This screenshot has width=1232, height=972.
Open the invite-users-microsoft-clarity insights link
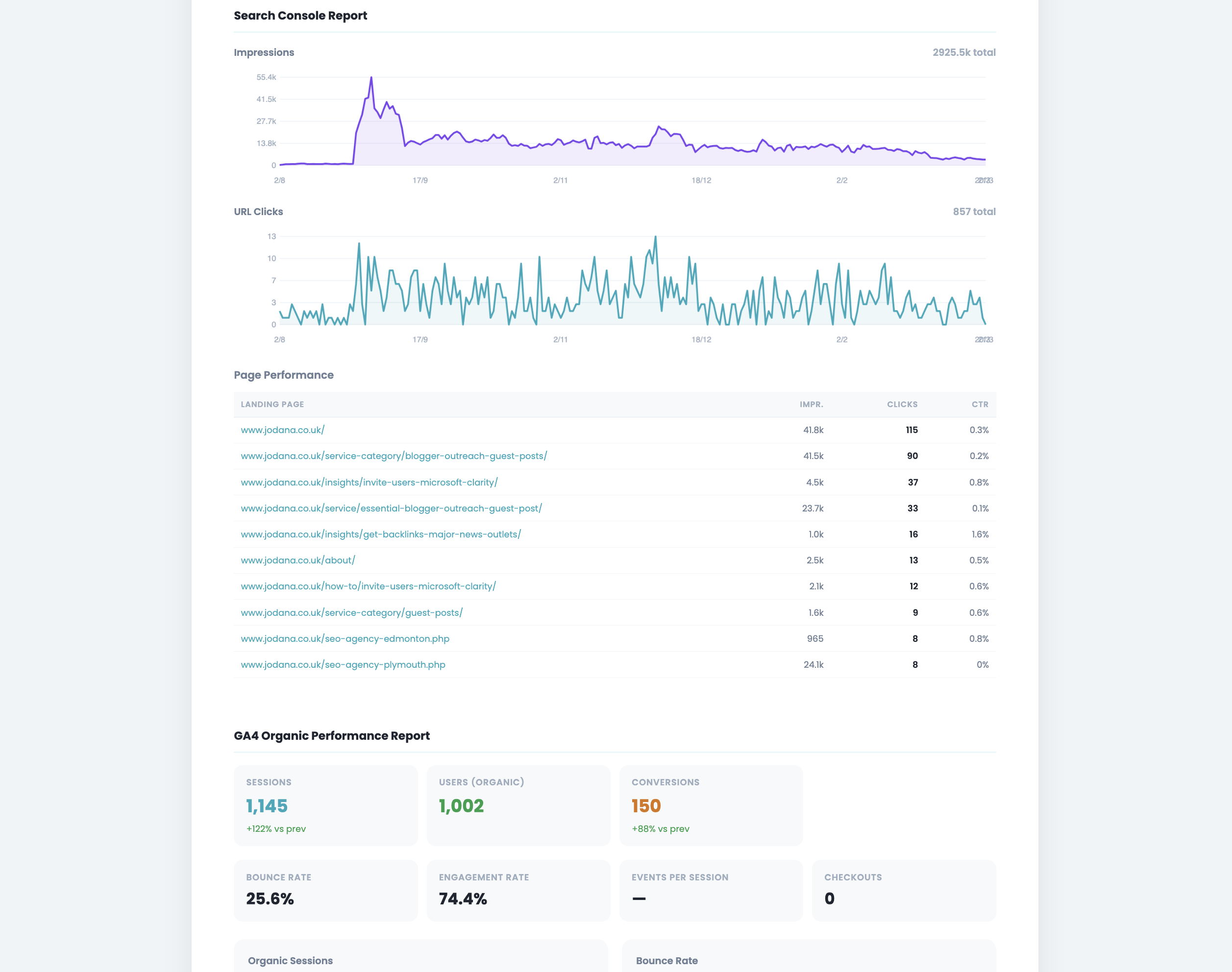point(369,482)
